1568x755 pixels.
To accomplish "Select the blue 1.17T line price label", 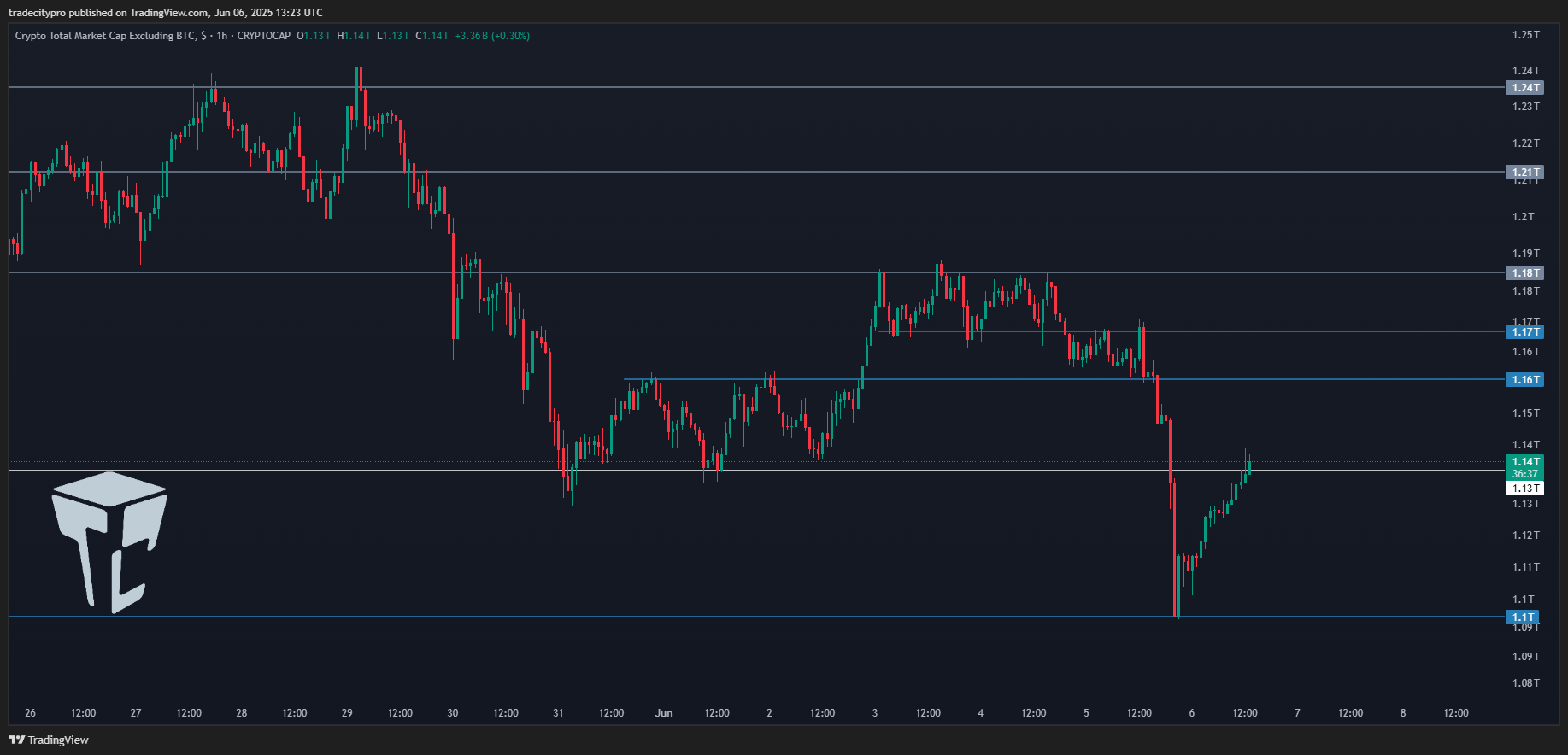I will pyautogui.click(x=1524, y=331).
